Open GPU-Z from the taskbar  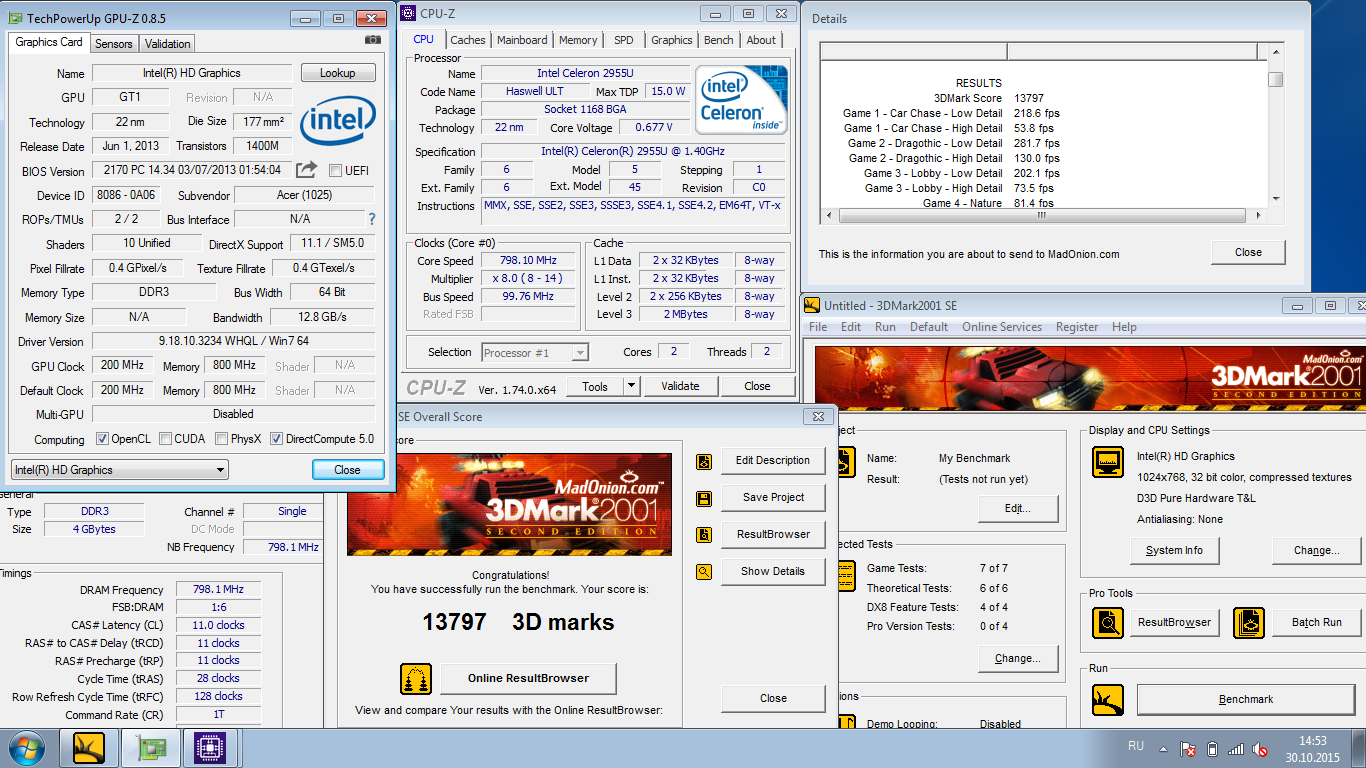tap(149, 747)
